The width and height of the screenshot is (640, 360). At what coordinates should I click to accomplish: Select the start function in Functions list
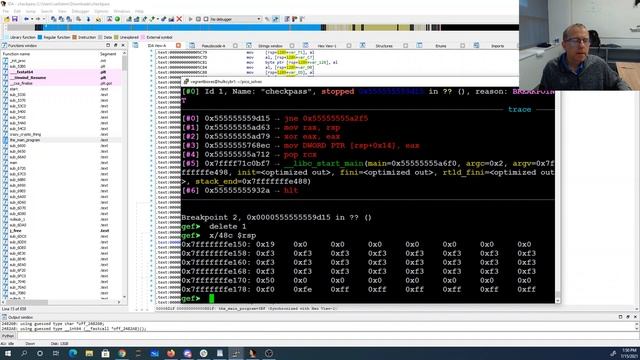tap(13, 89)
